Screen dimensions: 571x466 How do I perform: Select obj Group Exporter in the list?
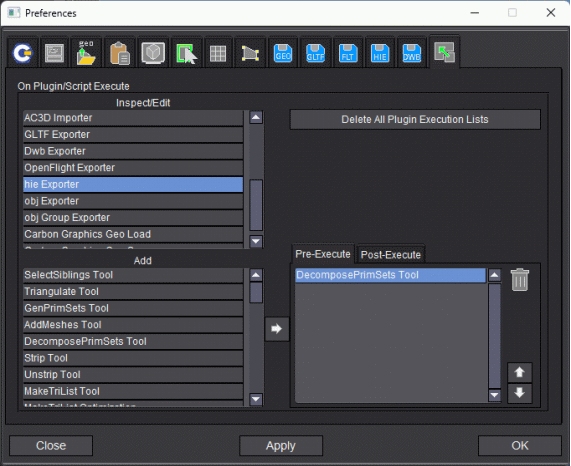133,217
